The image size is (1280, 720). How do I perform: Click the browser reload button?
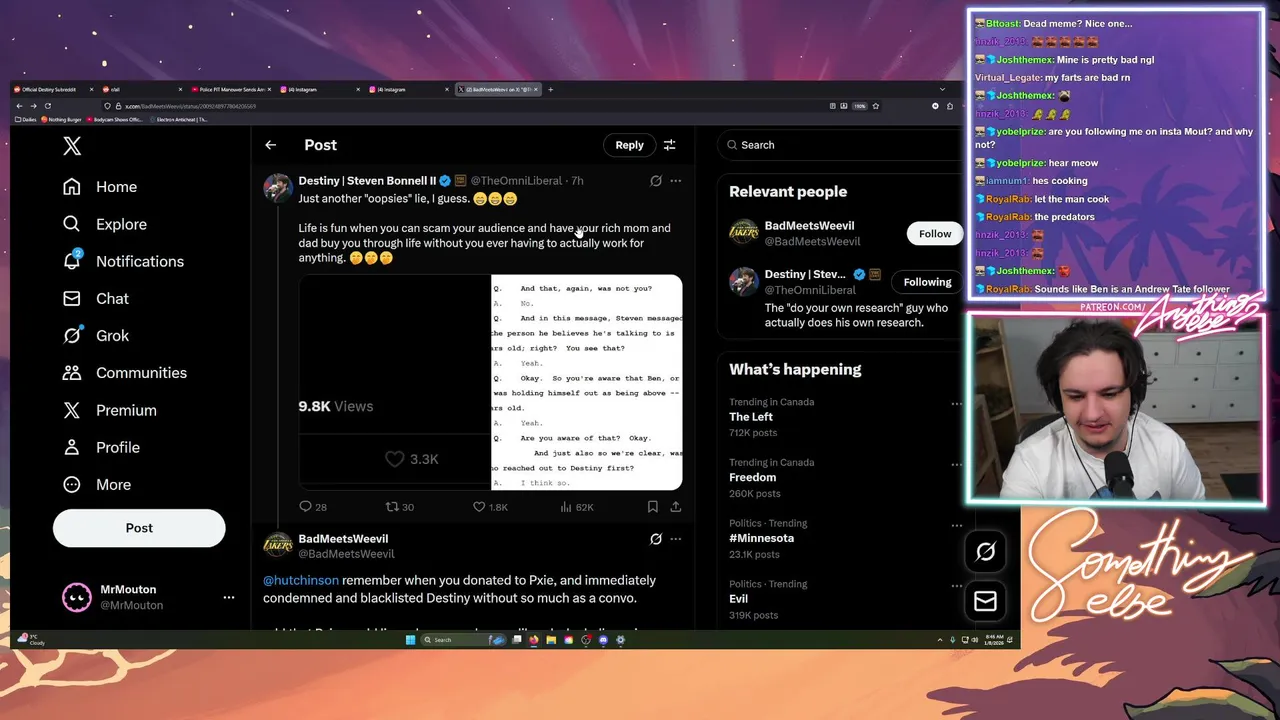48,106
